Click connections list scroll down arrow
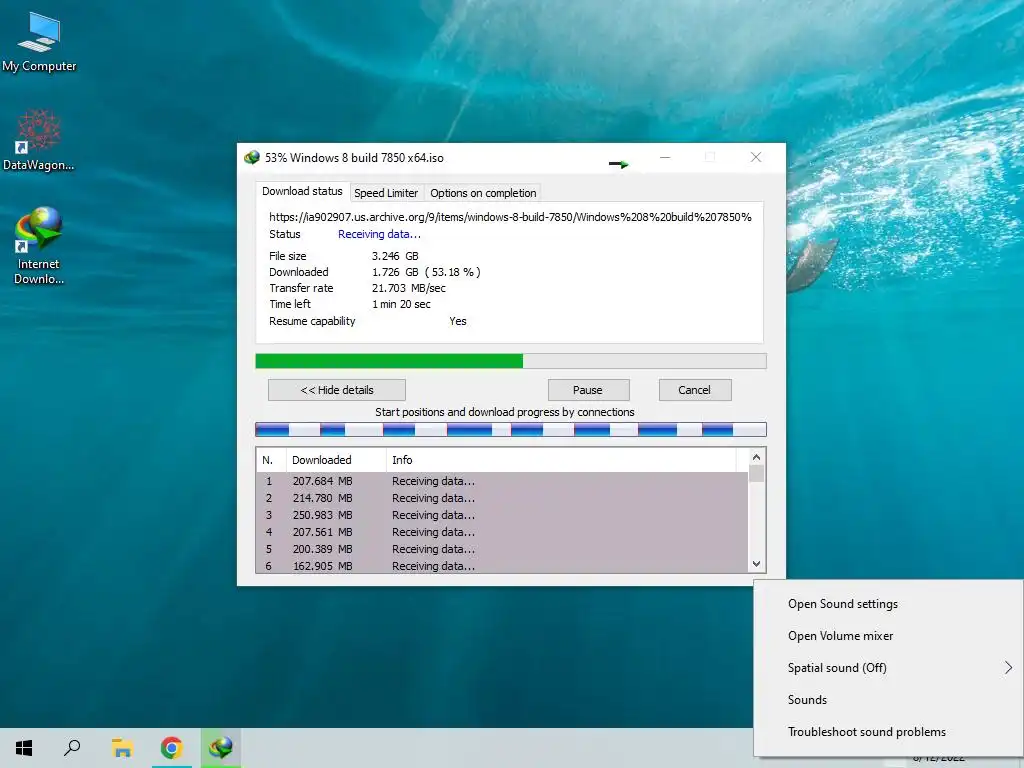Screen dimensions: 1024x768 [756, 564]
